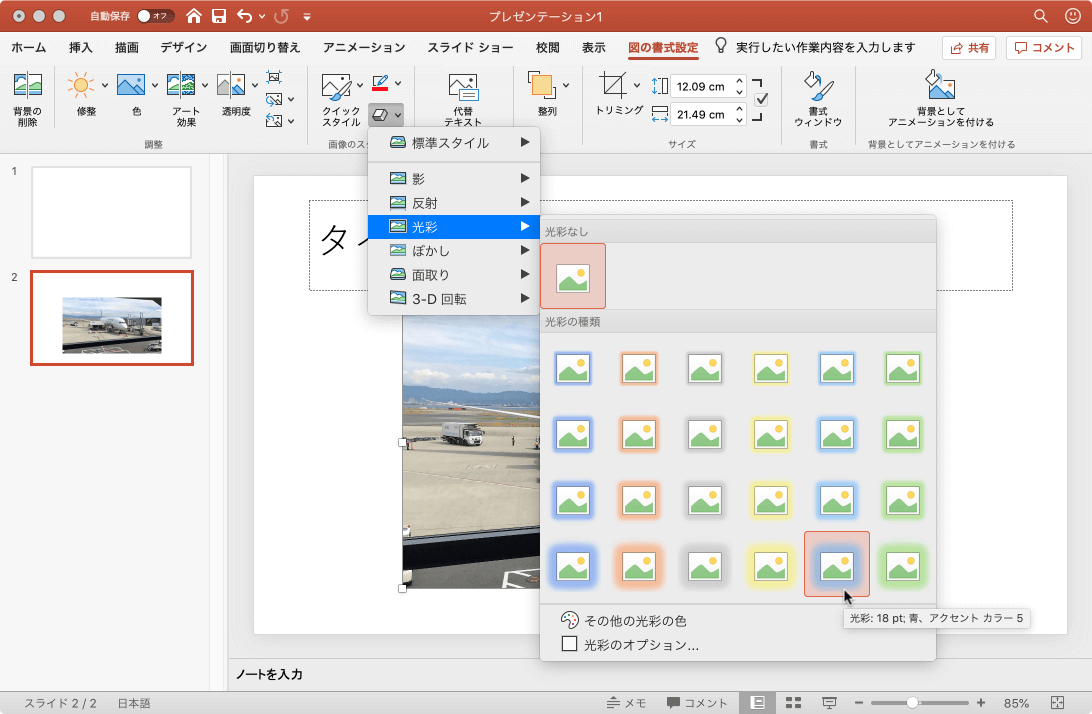Select the slide 1 thumbnail
This screenshot has width=1092, height=714.
(111, 212)
